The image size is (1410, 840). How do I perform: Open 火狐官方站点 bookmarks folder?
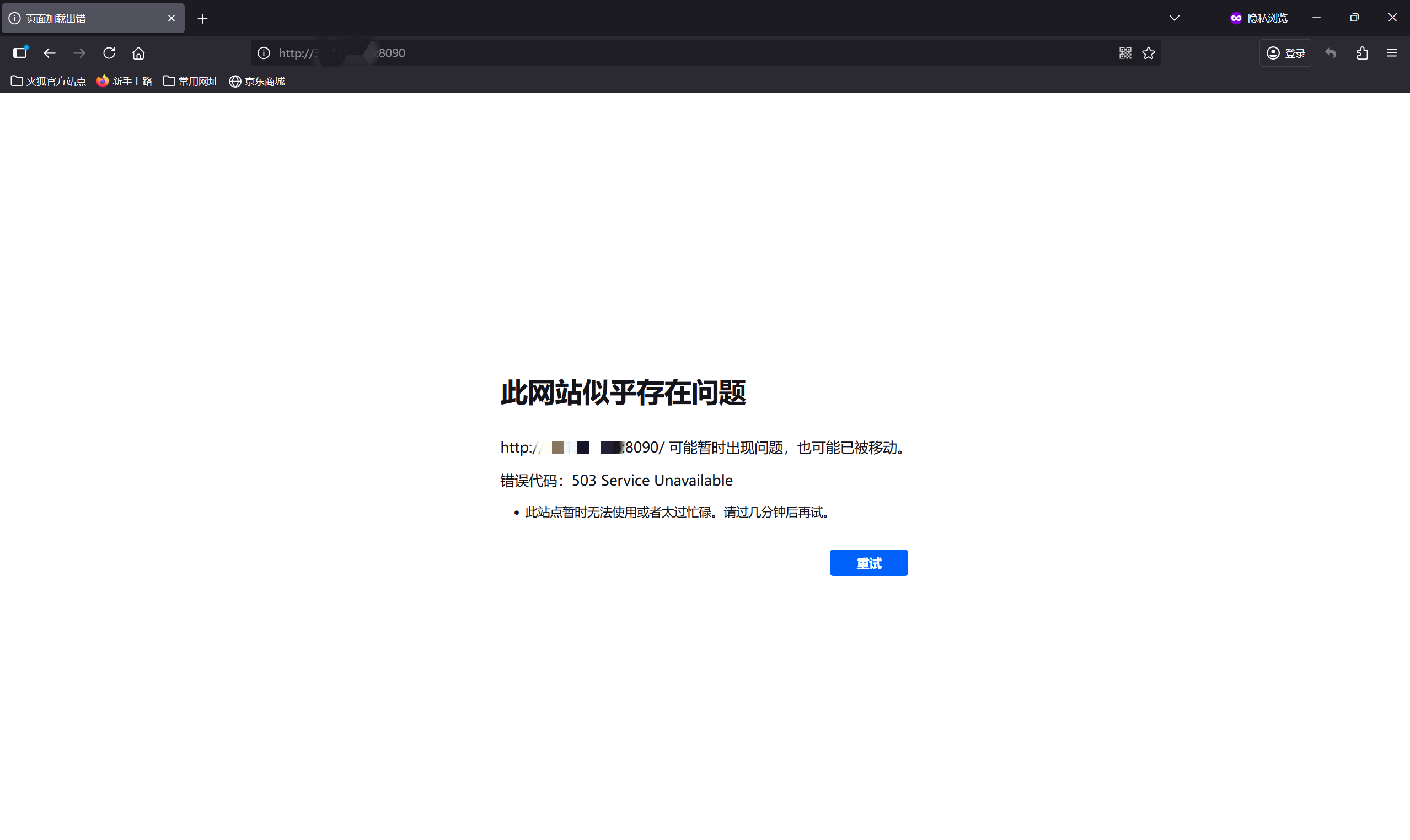click(x=49, y=81)
